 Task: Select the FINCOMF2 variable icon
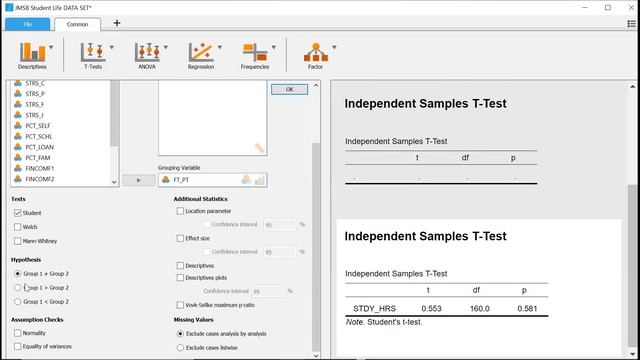(x=18, y=178)
